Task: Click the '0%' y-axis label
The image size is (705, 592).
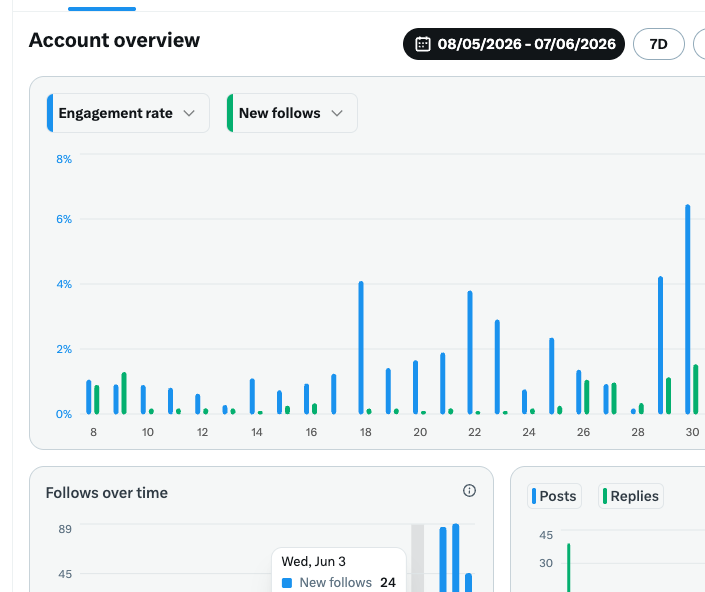Action: click(64, 414)
